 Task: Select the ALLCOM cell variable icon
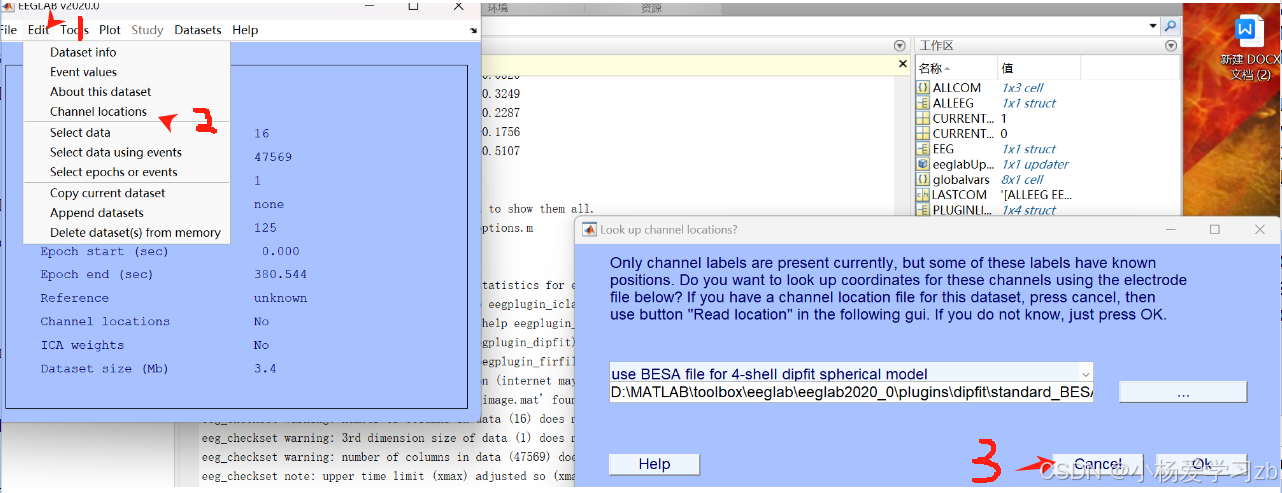[923, 88]
